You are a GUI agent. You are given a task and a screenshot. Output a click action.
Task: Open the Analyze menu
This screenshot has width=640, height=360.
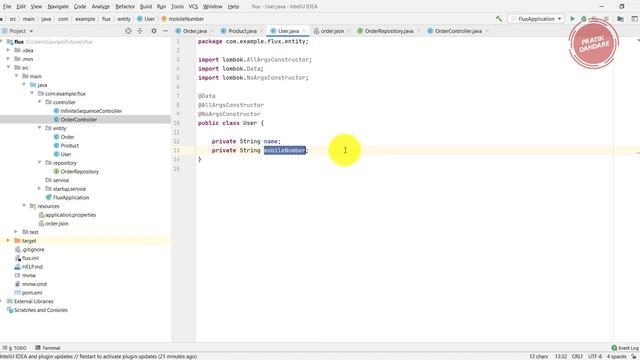pos(100,7)
